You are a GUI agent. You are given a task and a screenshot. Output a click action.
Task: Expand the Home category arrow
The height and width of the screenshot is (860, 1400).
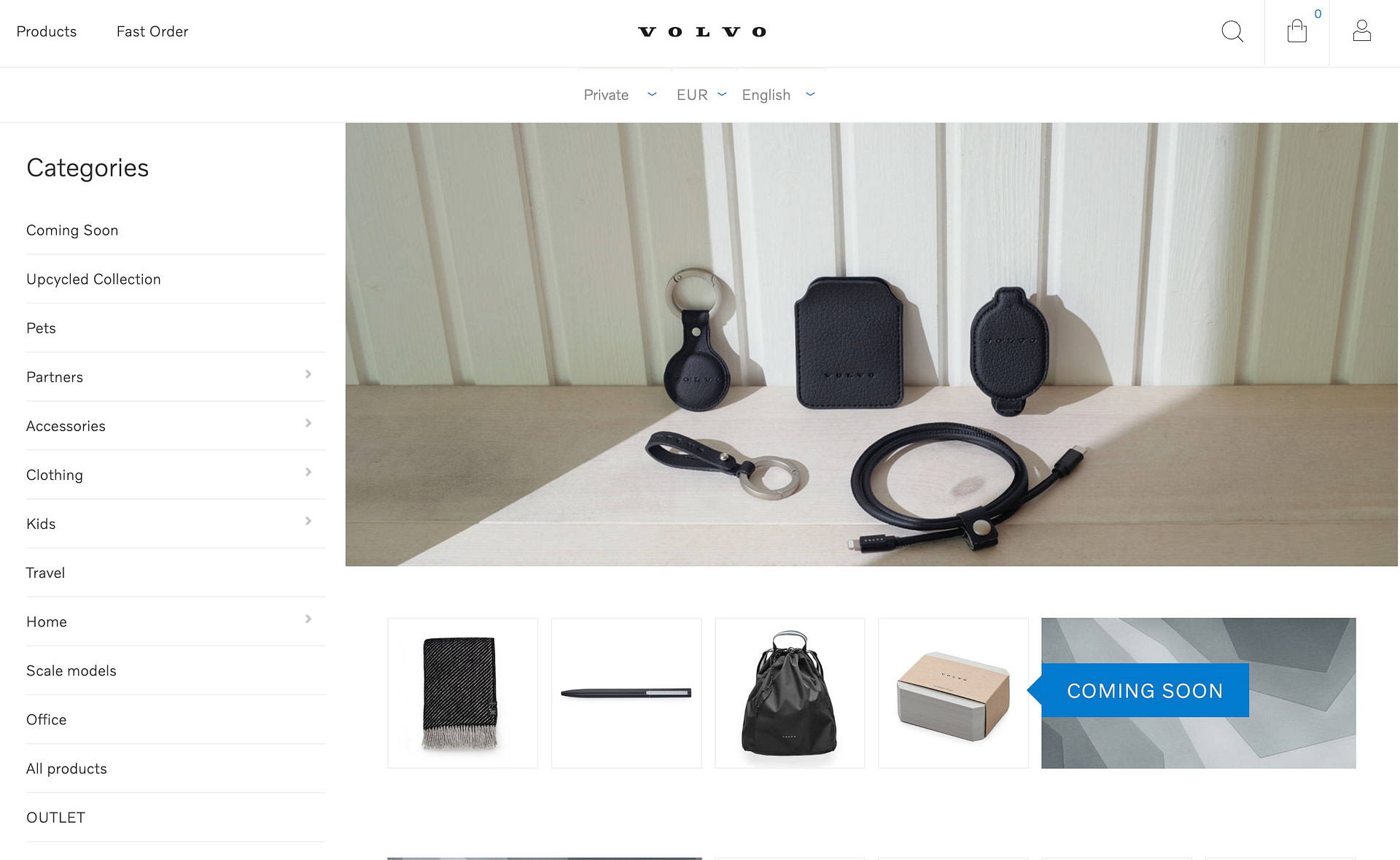tap(306, 620)
